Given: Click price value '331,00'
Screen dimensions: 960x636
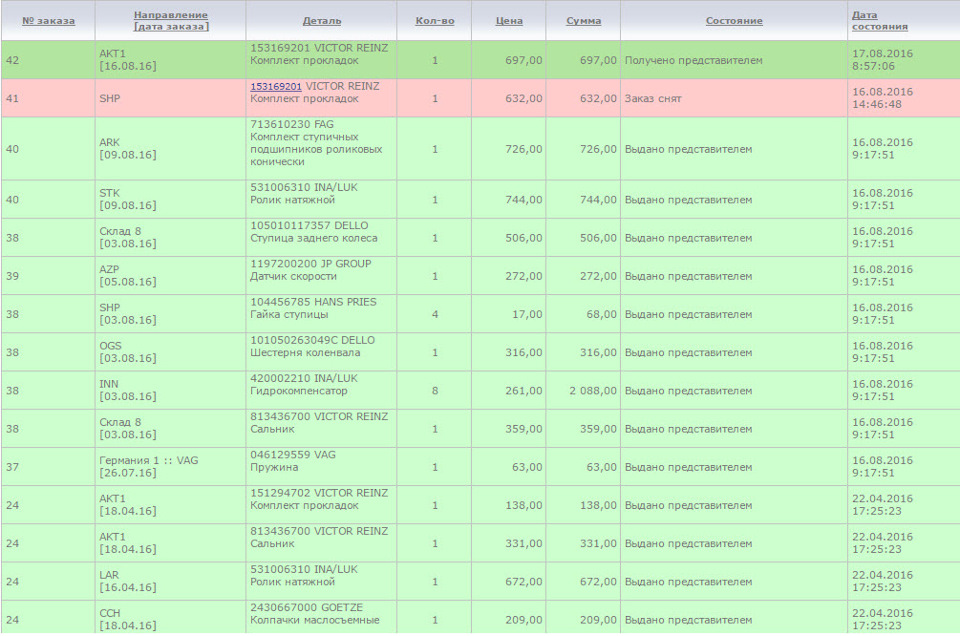Looking at the screenshot, I should coord(523,544).
